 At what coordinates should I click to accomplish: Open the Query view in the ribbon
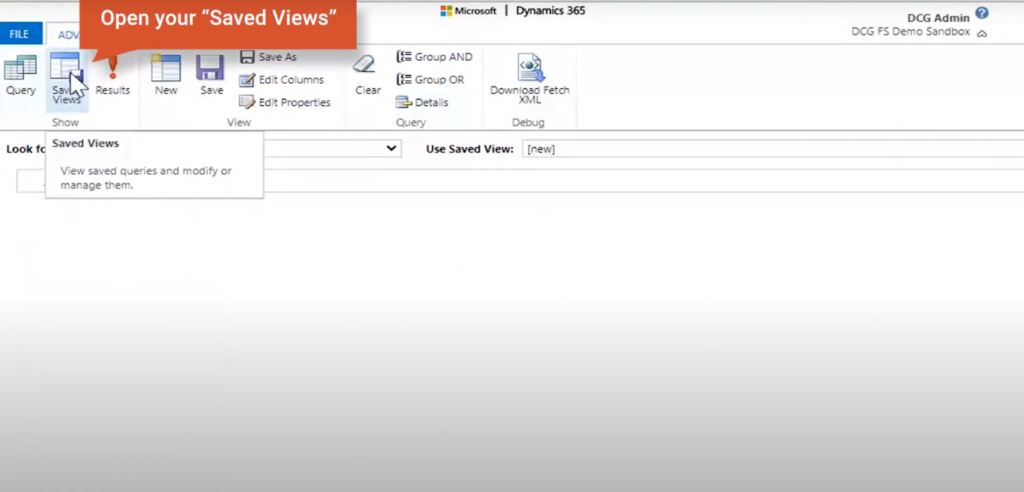coord(20,76)
